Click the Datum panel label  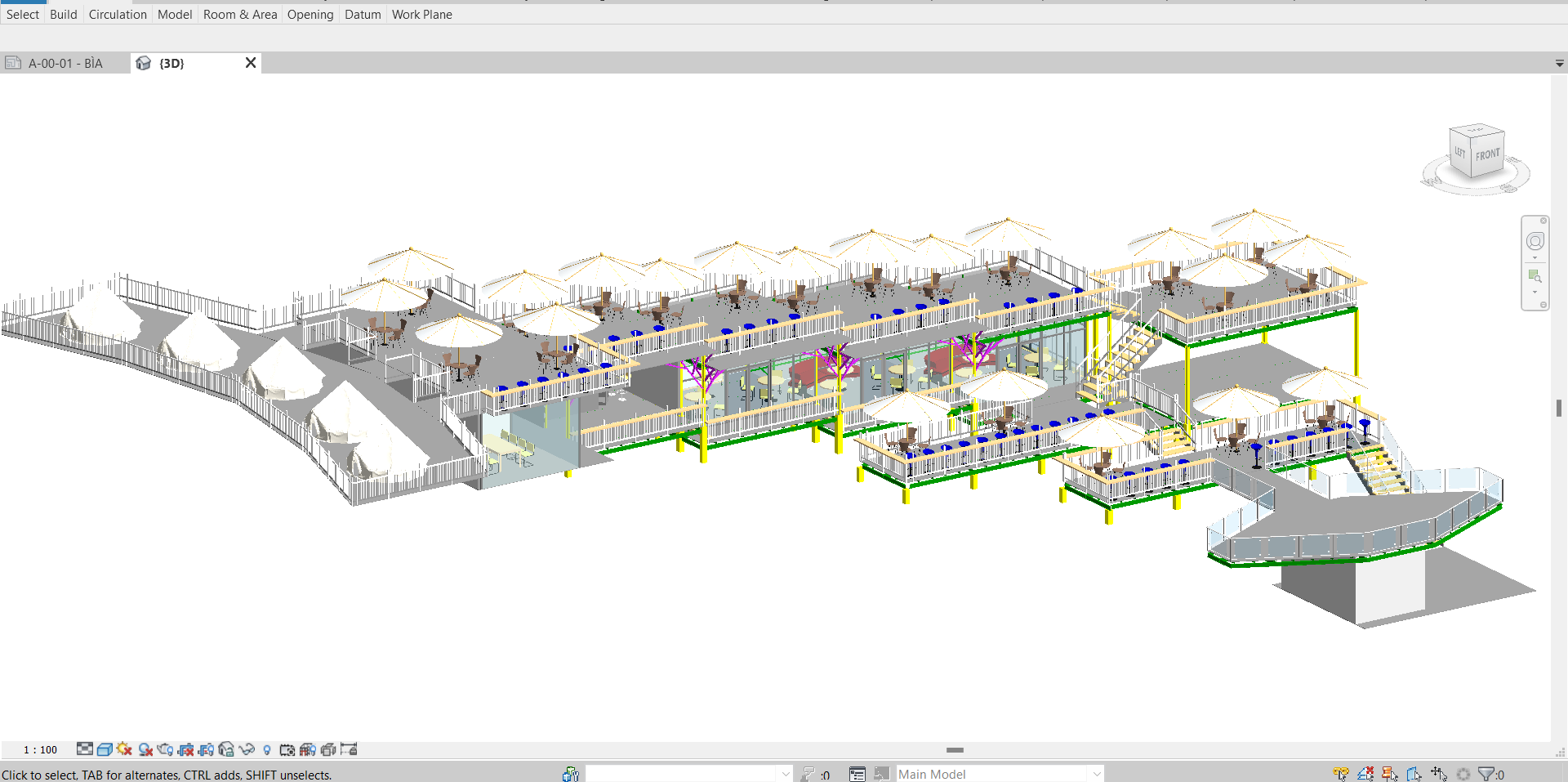tap(363, 14)
